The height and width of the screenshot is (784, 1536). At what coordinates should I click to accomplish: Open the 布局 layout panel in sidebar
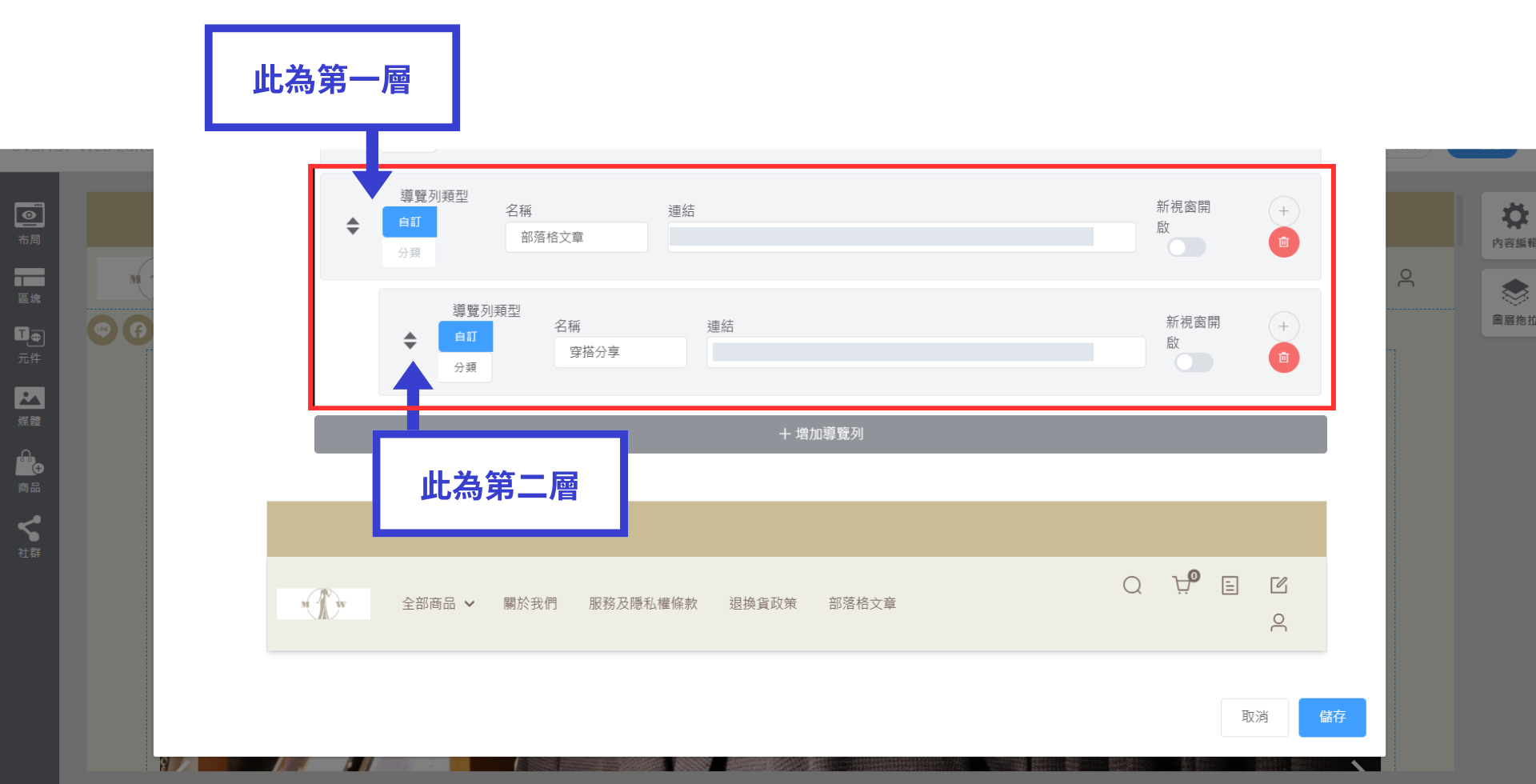[x=29, y=223]
